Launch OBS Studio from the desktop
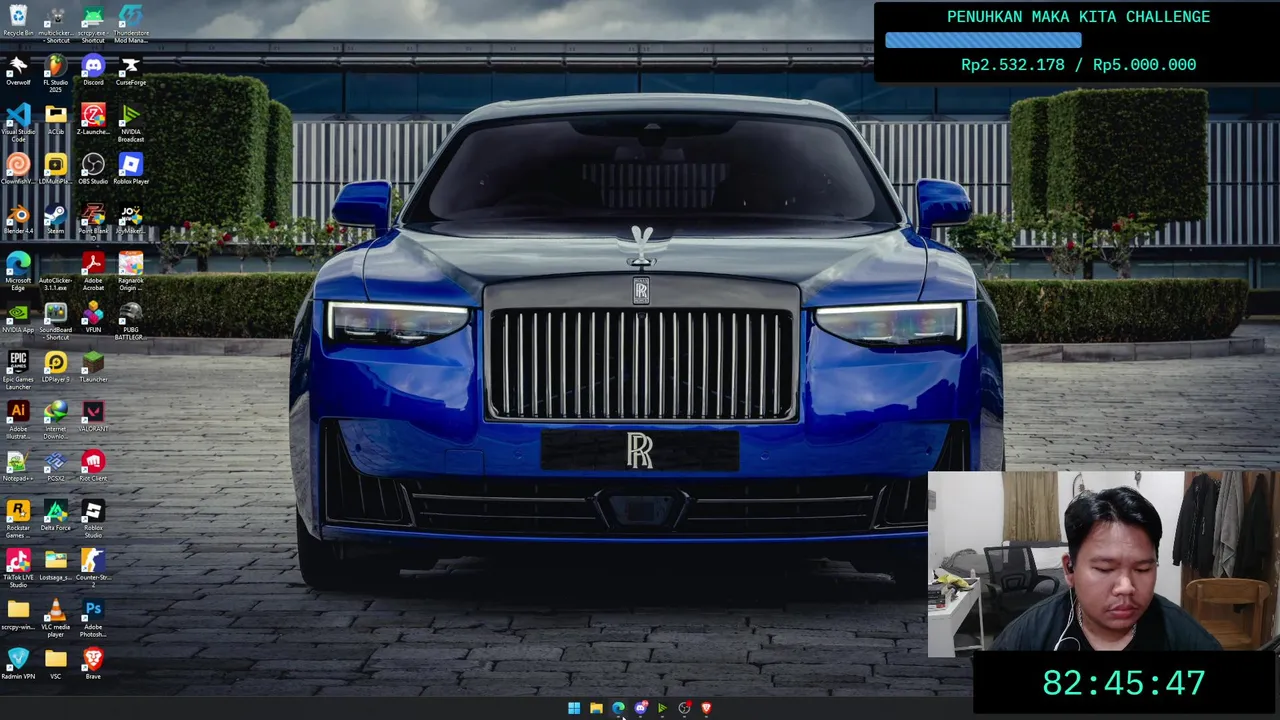The width and height of the screenshot is (1280, 720). pos(93,169)
